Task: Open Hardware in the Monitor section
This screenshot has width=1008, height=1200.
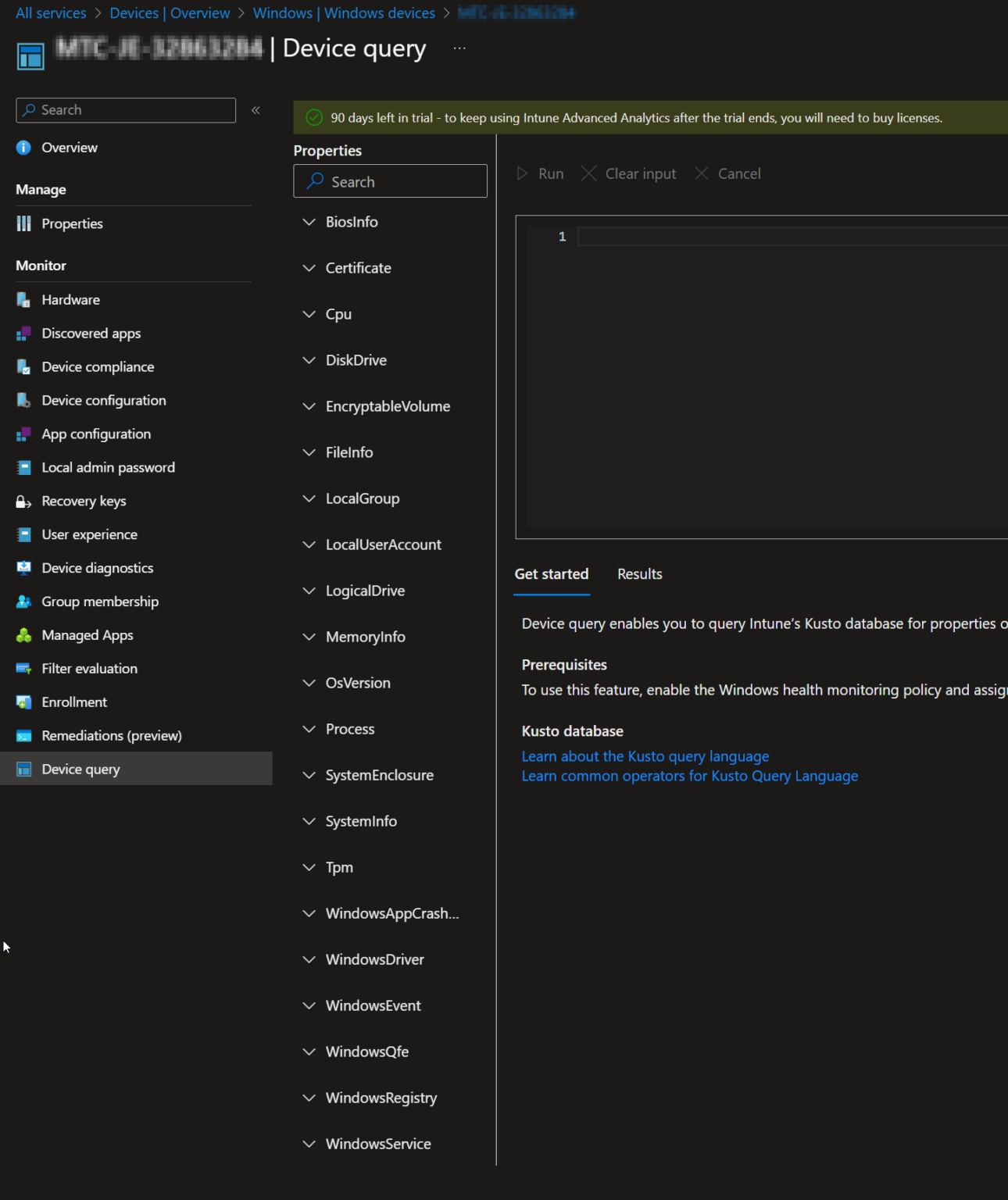Action: pos(70,299)
